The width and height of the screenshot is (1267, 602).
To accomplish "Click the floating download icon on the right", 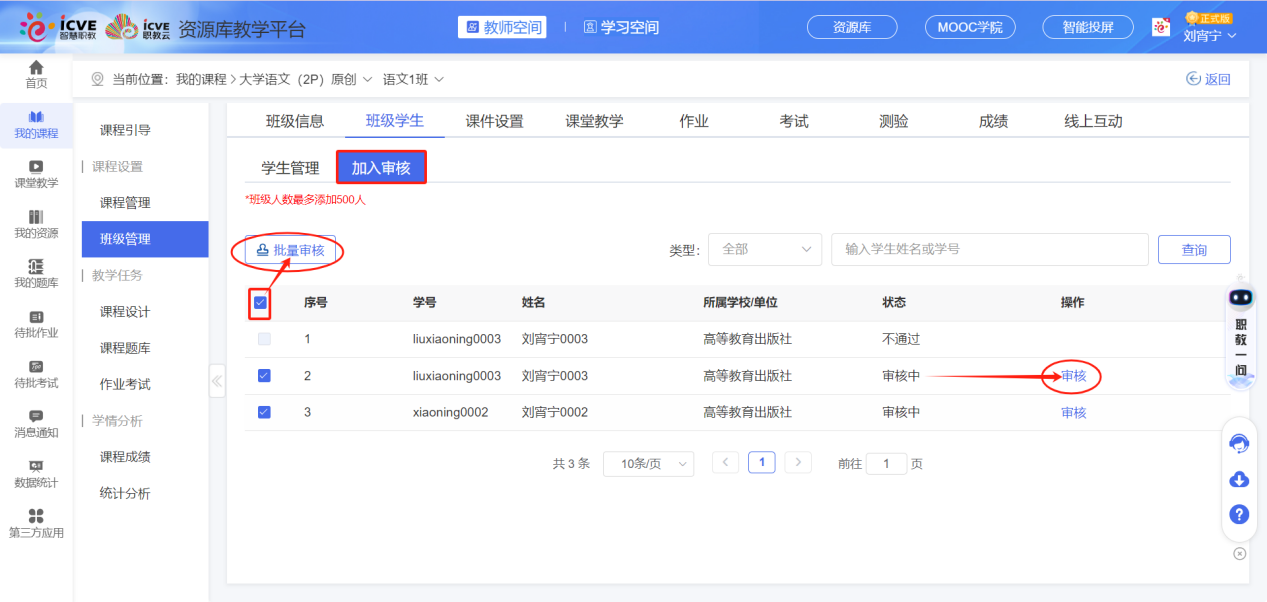I will pos(1239,479).
